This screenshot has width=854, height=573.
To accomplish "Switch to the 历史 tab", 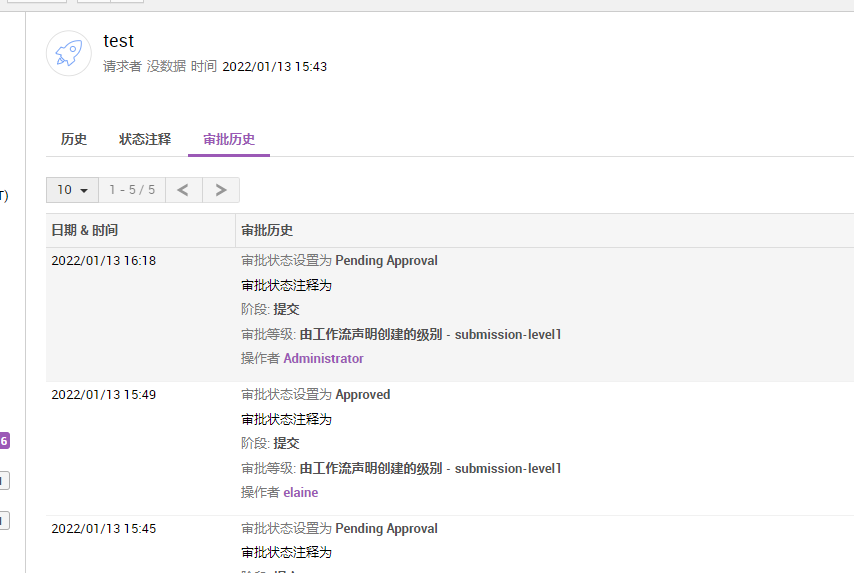I will coord(74,139).
